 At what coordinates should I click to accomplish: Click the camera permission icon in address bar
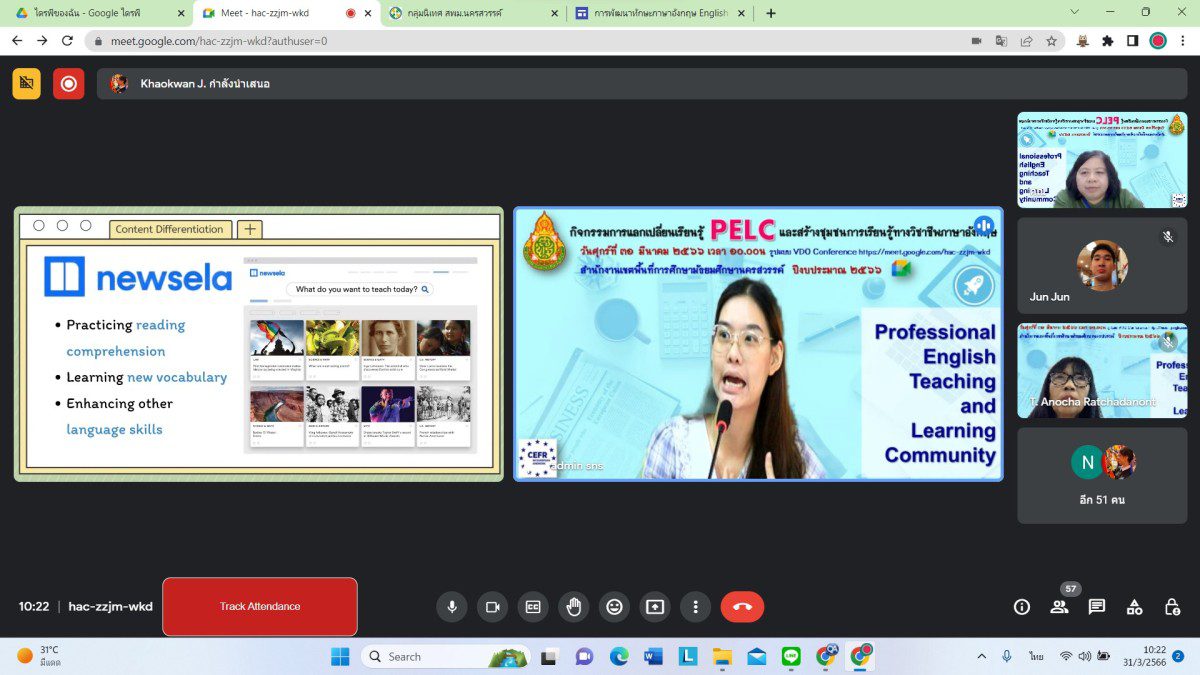977,41
